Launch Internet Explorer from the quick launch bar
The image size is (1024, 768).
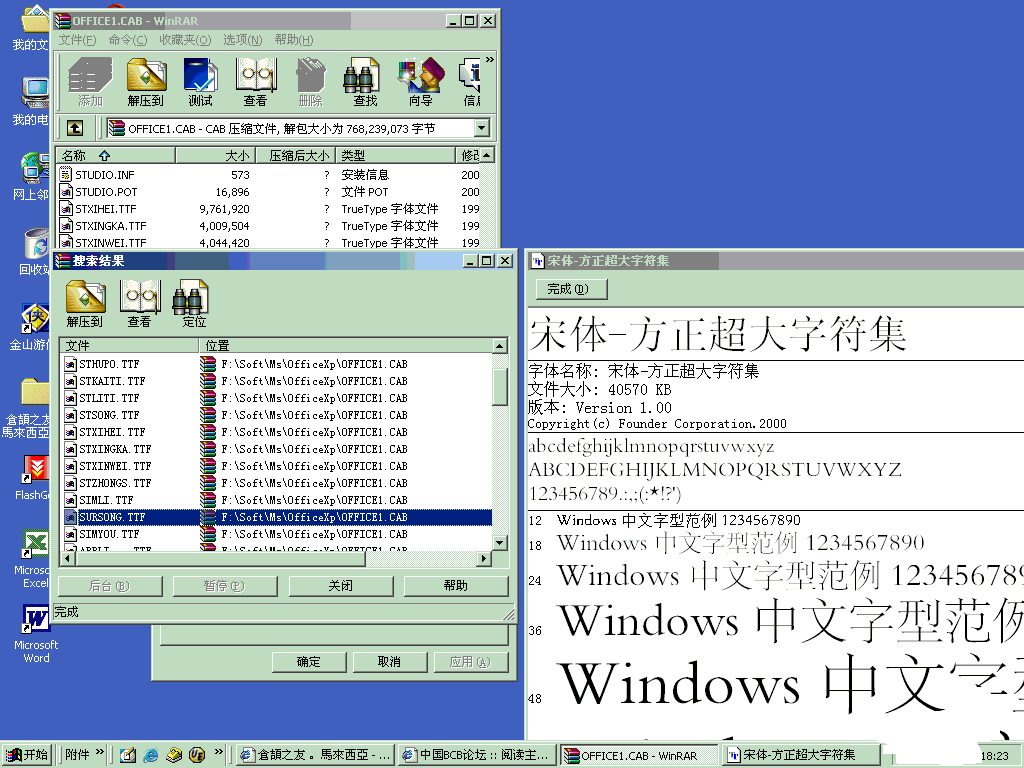(151, 755)
